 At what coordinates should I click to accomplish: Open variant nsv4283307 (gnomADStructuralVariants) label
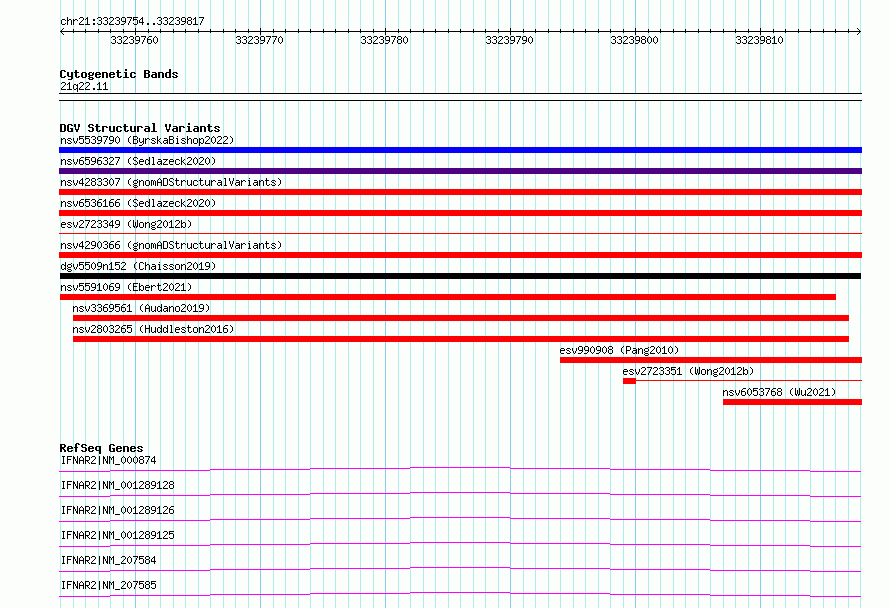(x=171, y=182)
